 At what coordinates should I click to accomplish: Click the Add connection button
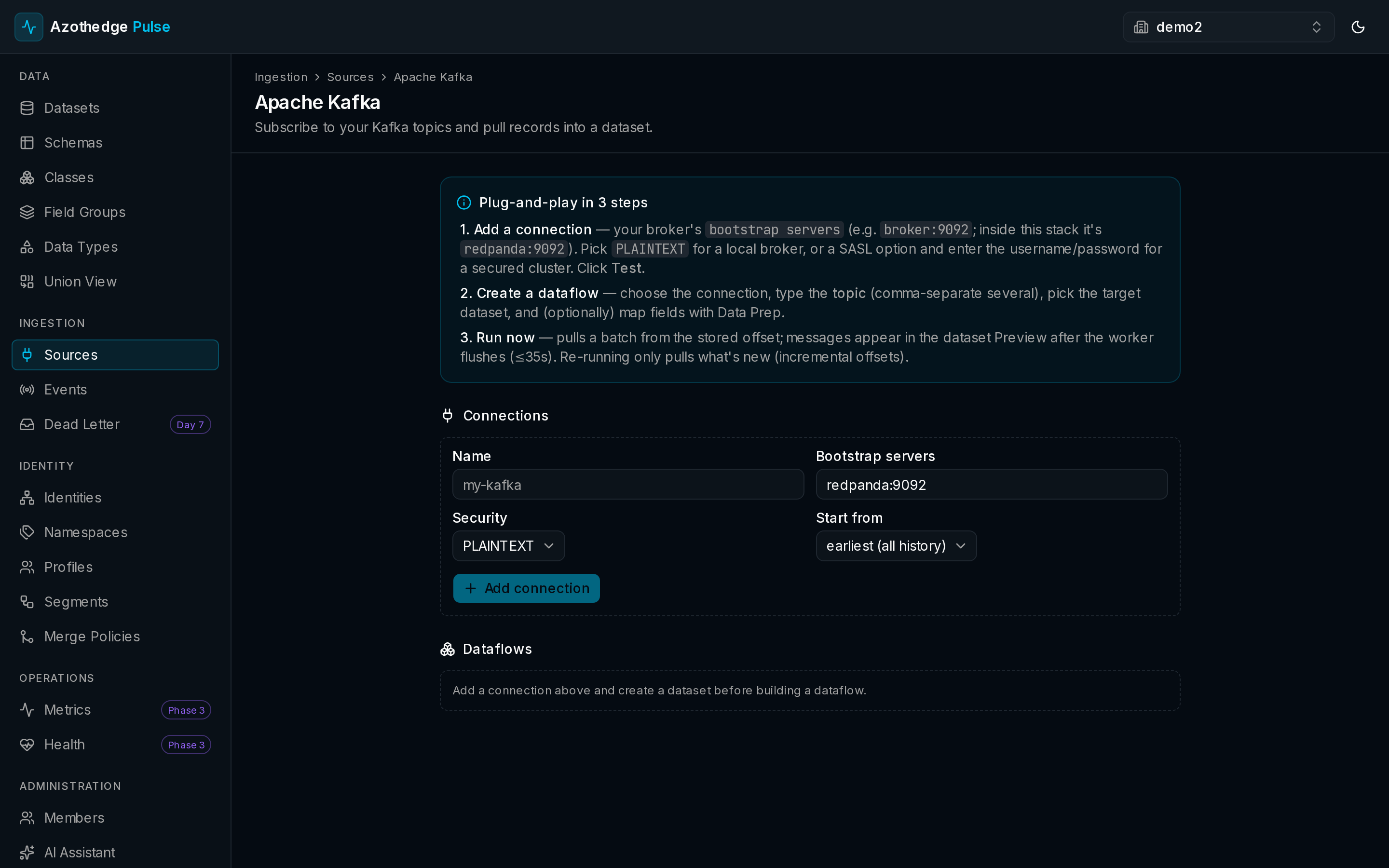point(526,588)
